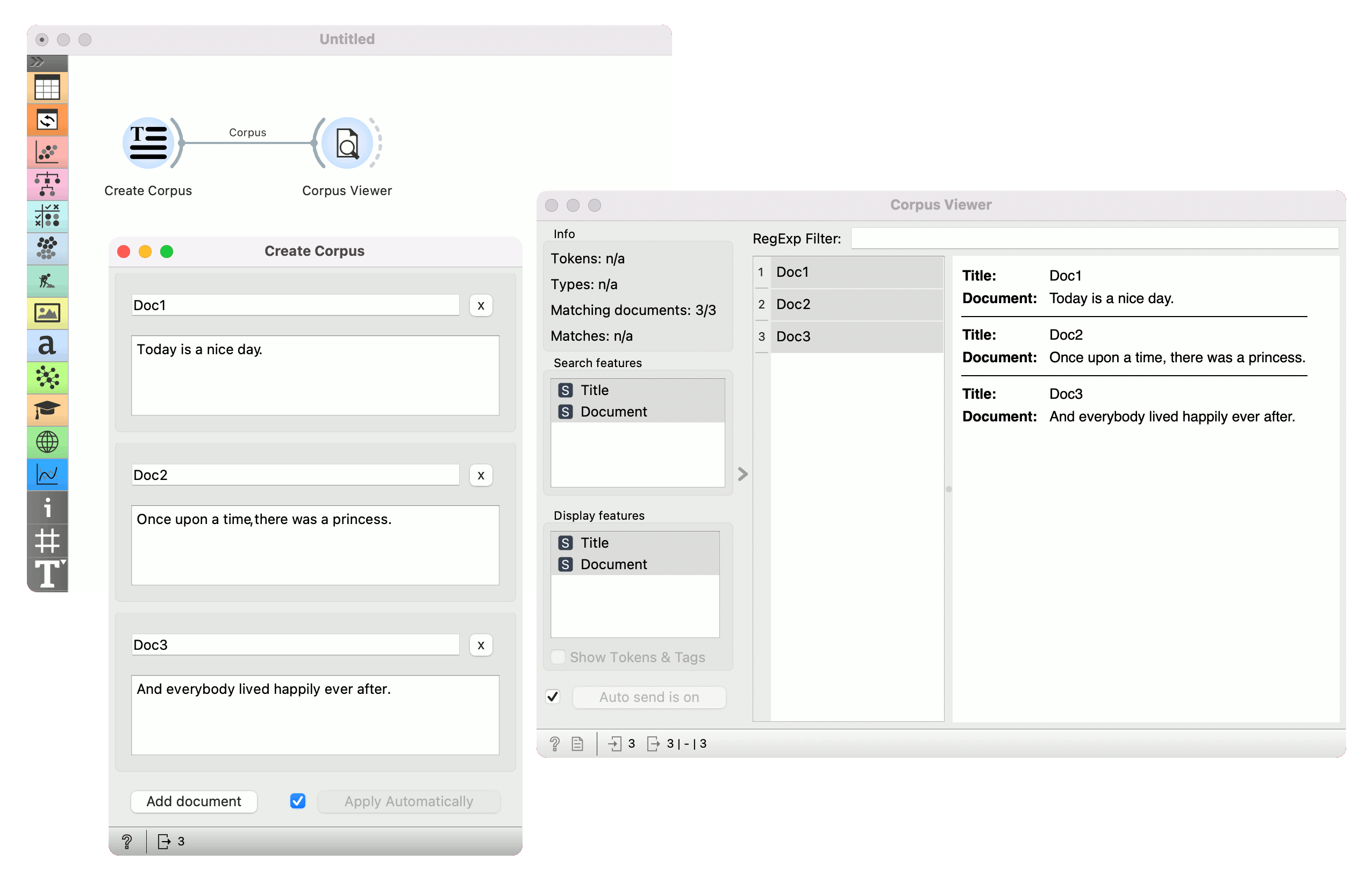Click the Apply Automatically button
1372x875 pixels.
pos(409,801)
